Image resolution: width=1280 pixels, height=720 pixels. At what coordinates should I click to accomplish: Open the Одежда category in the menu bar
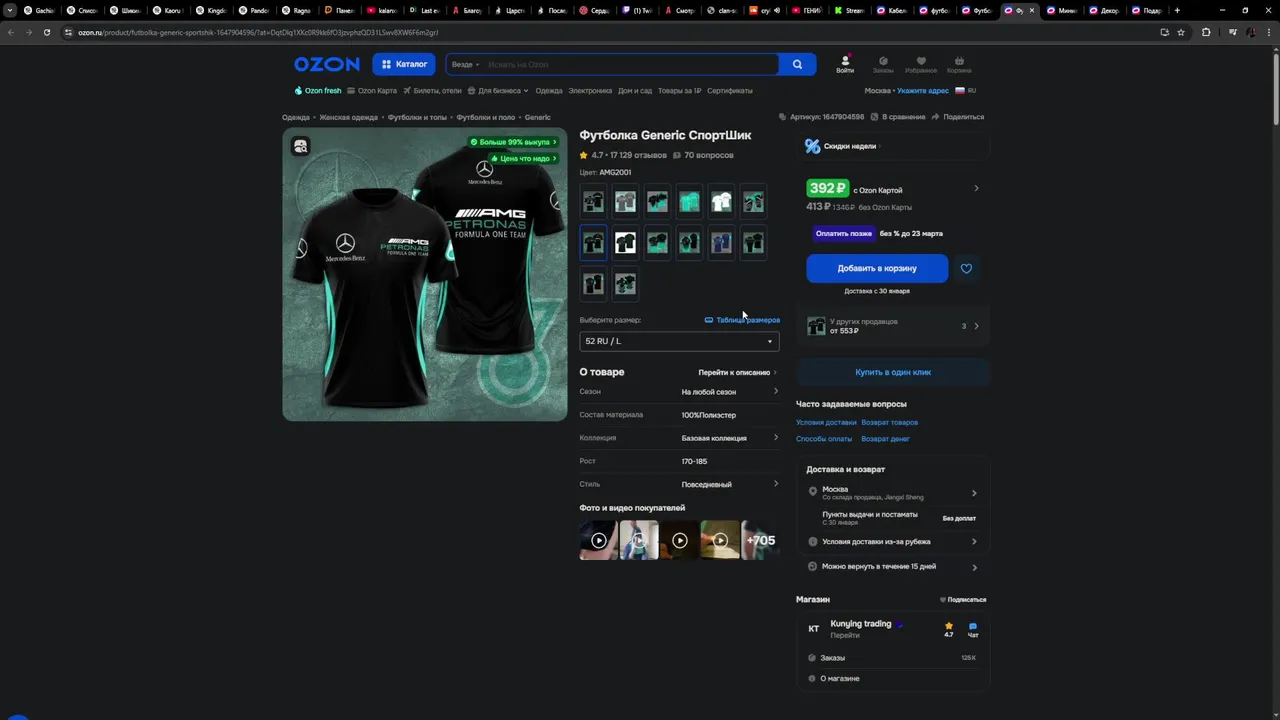[549, 91]
